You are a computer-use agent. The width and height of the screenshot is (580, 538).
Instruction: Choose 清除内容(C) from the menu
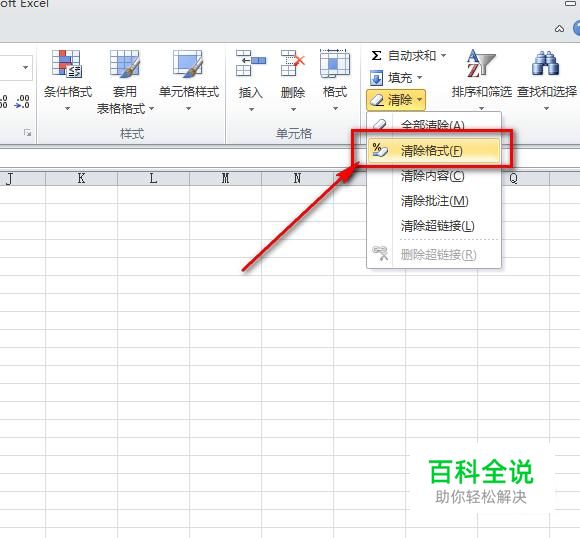(434, 176)
